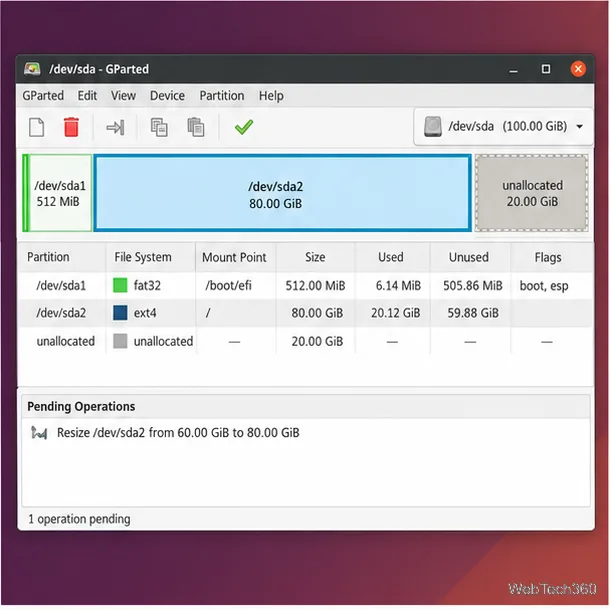Click the Pending Operations panel heading

point(81,407)
